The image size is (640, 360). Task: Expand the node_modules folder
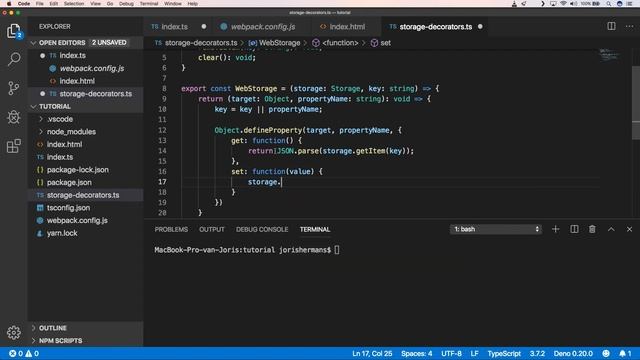click(71, 131)
